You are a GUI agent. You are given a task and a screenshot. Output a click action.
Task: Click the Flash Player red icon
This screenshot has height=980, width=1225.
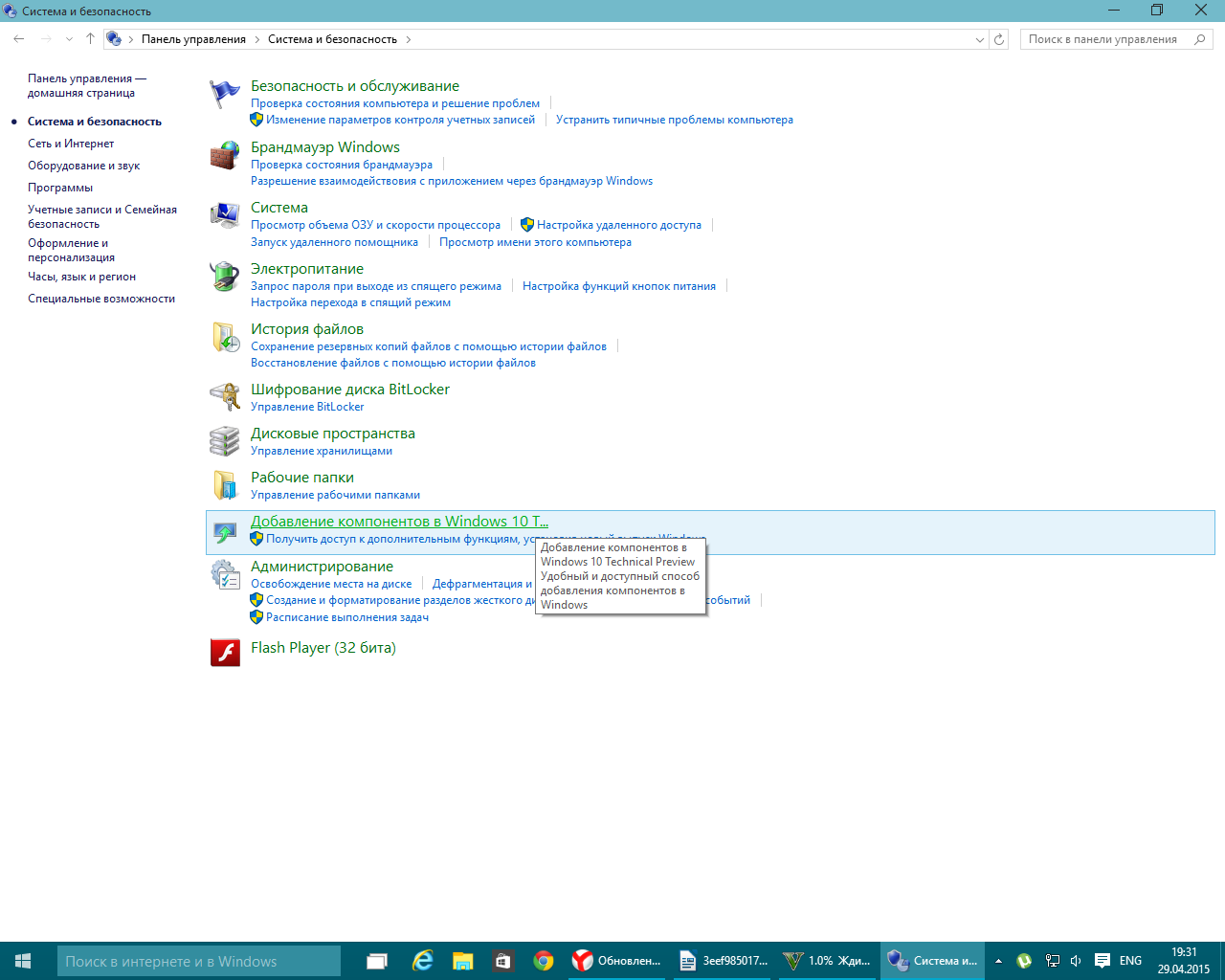[225, 652]
